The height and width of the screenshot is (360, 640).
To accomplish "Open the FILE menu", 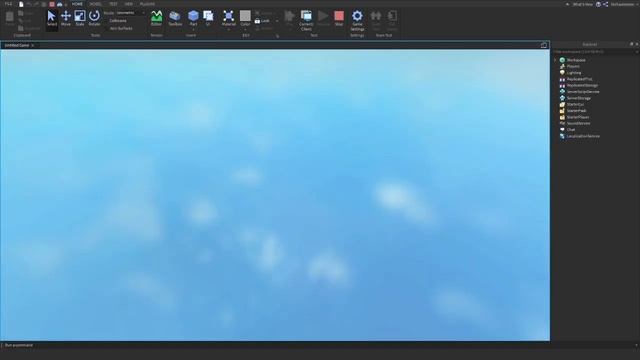I will coord(8,4).
